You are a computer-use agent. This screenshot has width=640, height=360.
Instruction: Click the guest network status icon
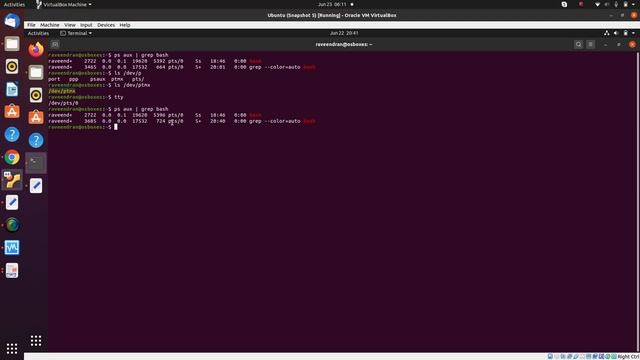[607, 33]
